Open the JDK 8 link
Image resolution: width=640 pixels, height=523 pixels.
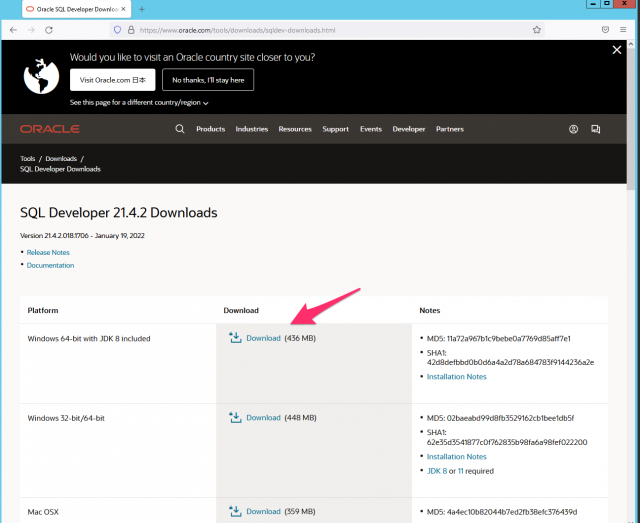[x=437, y=471]
